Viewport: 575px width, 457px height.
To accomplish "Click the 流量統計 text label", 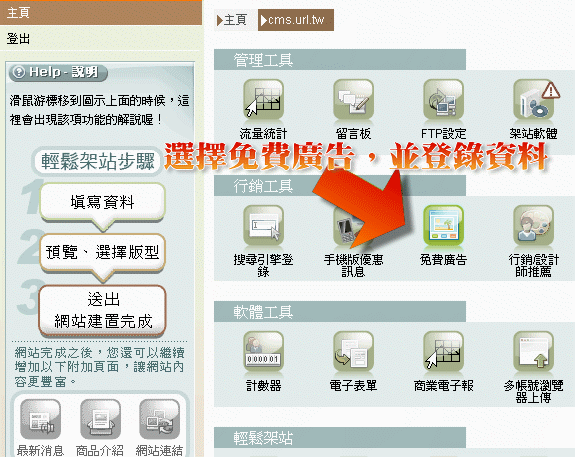I will pos(263,134).
